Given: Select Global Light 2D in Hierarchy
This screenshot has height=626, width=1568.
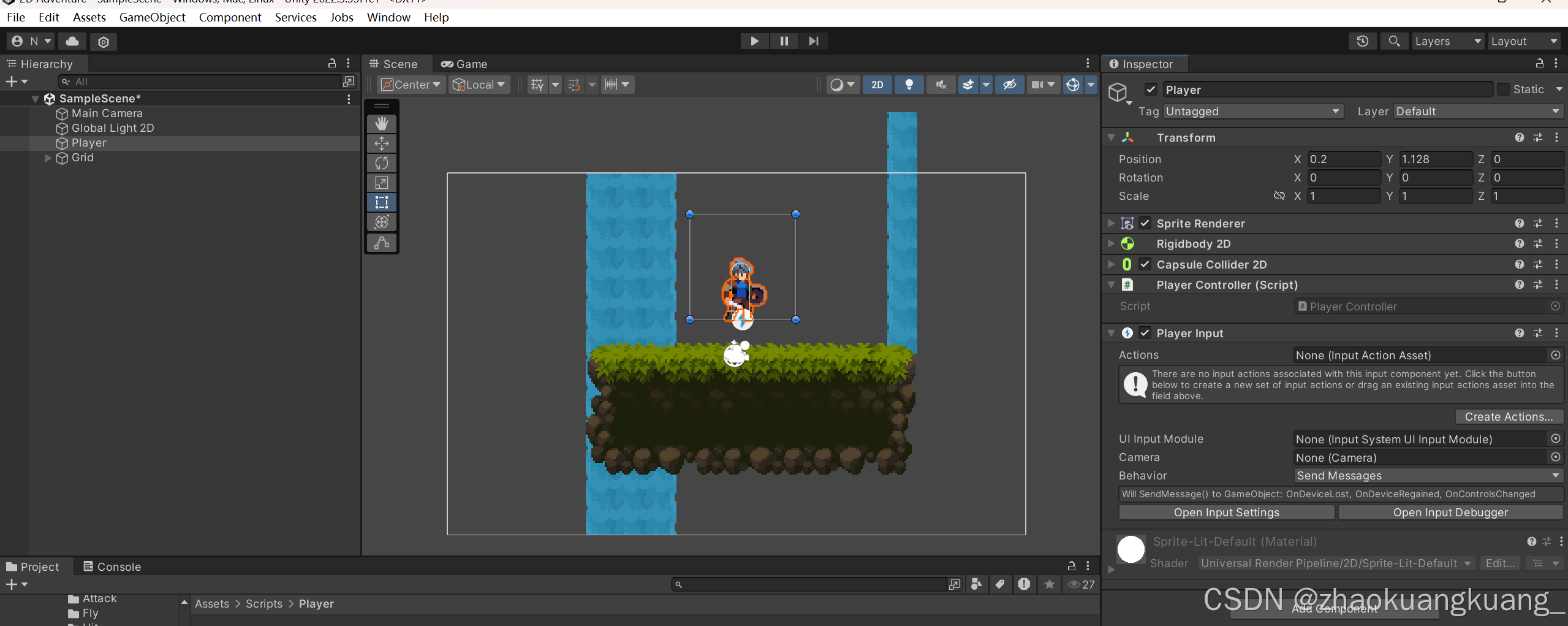Looking at the screenshot, I should [113, 128].
